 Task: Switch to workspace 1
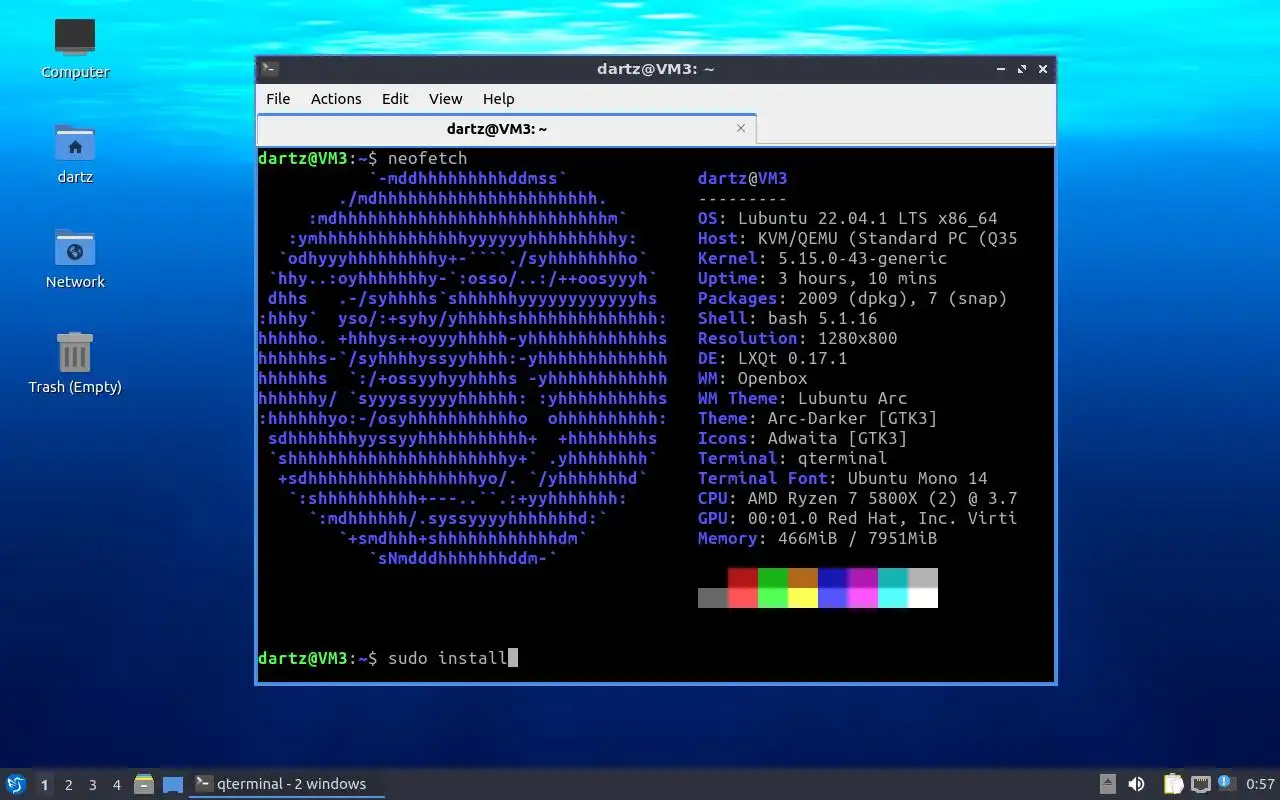coord(44,785)
